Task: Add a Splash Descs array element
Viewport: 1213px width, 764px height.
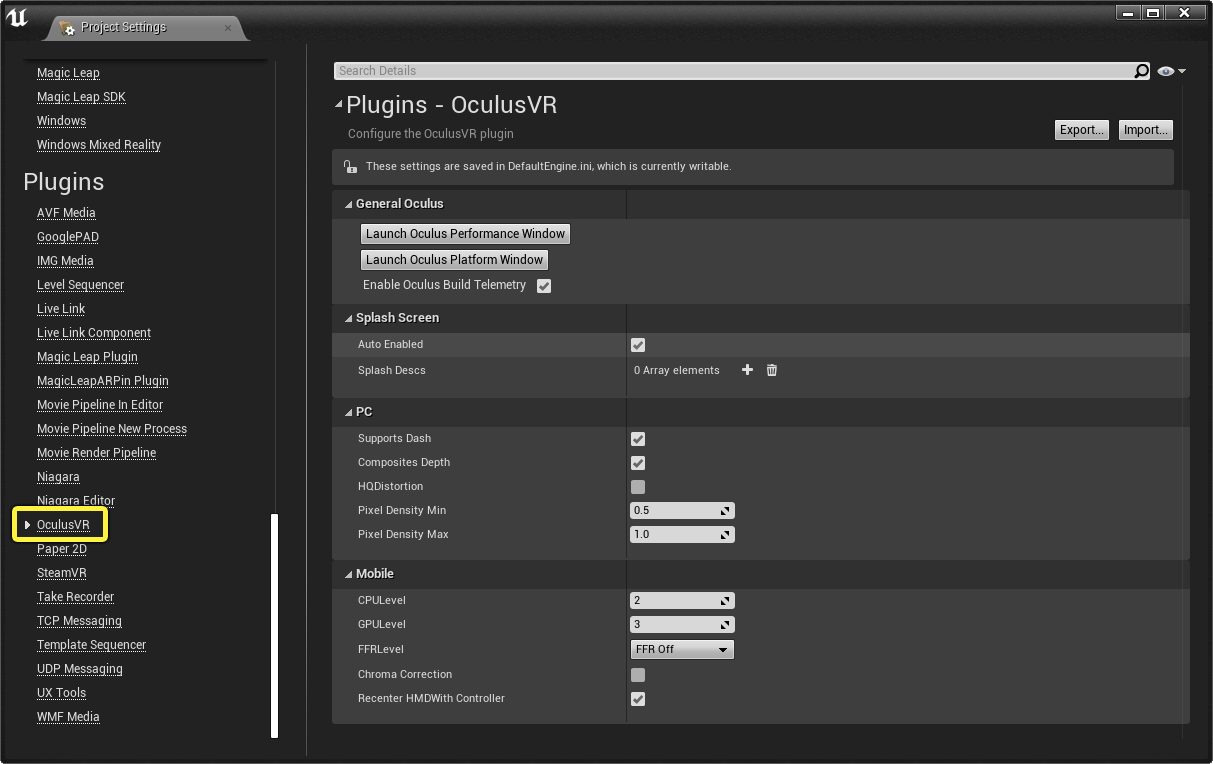Action: point(747,370)
